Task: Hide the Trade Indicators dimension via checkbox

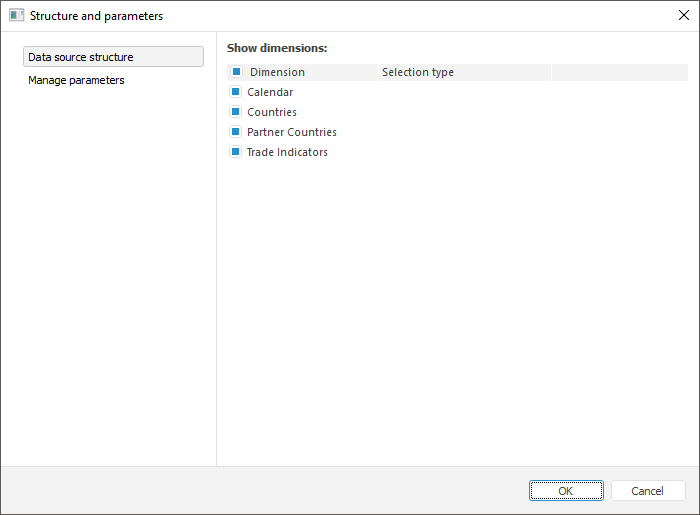Action: coord(236,152)
